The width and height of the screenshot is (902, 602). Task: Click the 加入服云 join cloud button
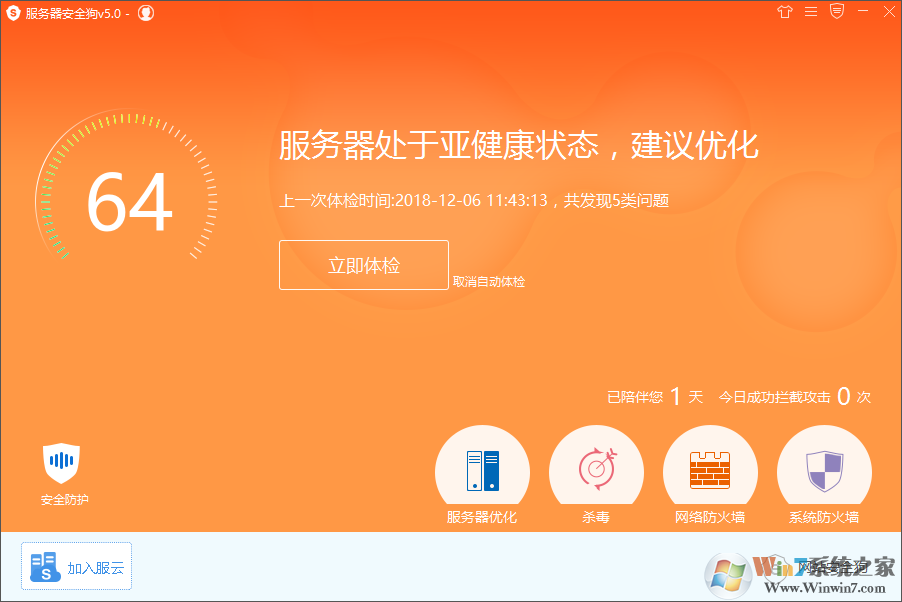click(x=75, y=565)
